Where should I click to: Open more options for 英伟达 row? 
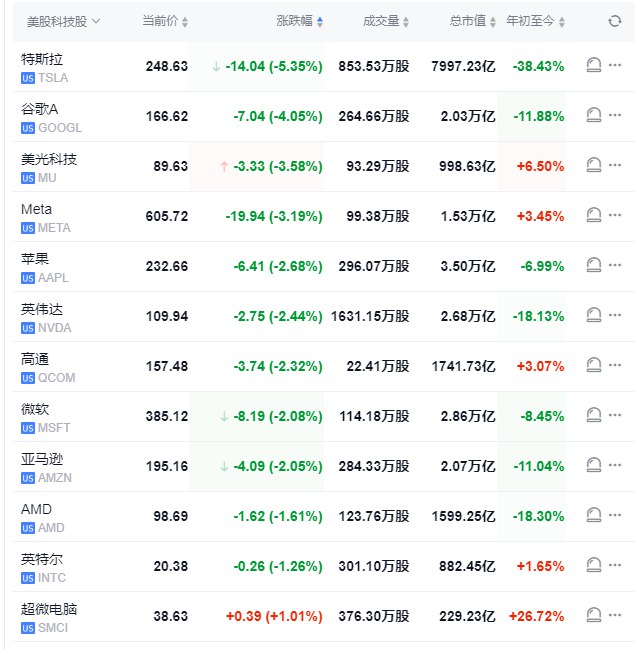click(615, 315)
